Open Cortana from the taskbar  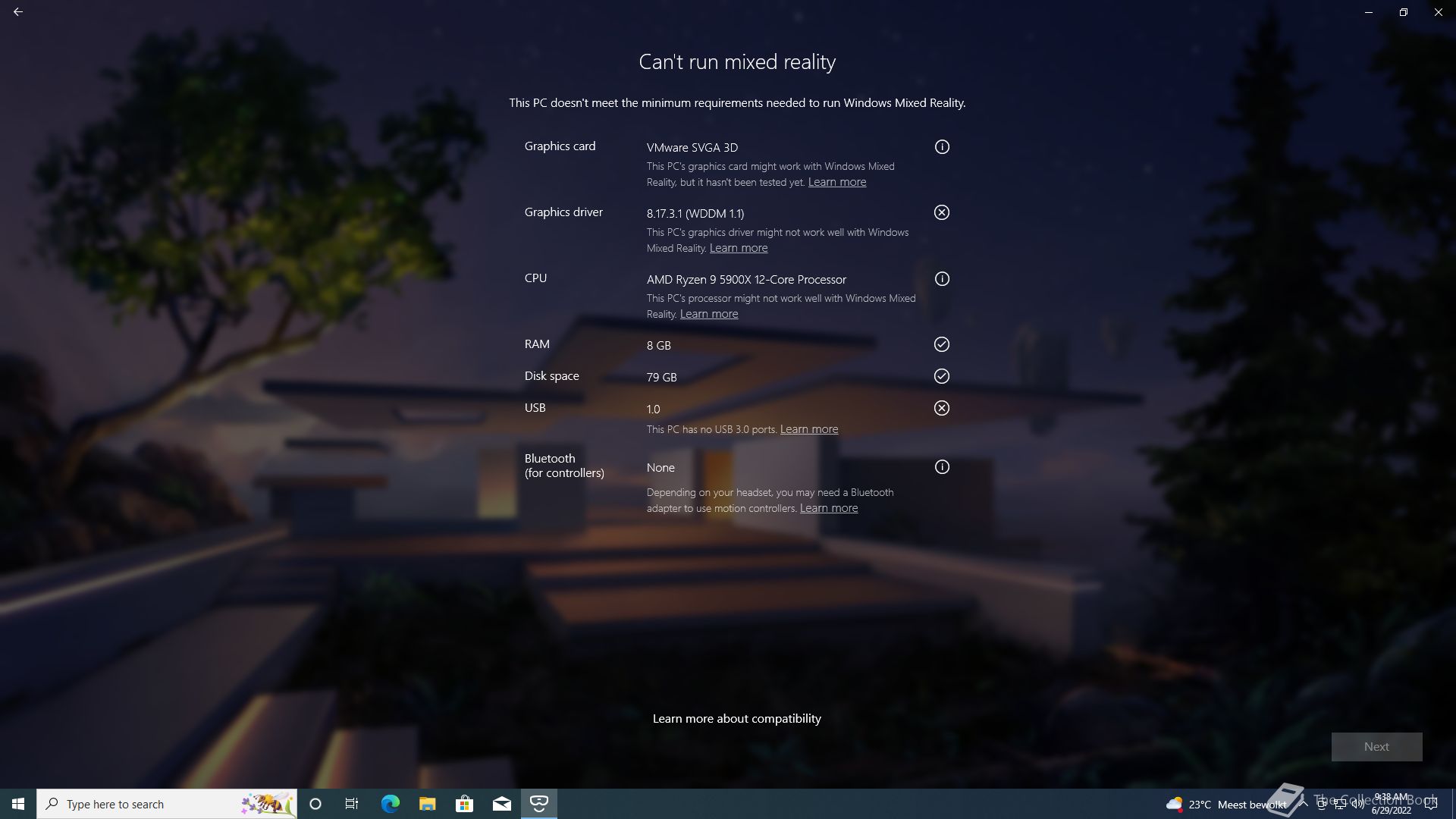[315, 804]
